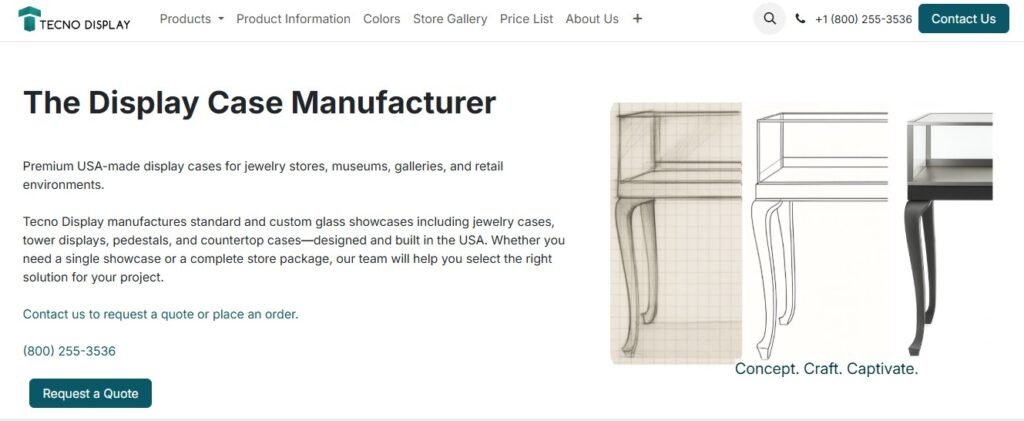Visit the Store Gallery page
Image resolution: width=1024 pixels, height=421 pixels.
[x=450, y=19]
